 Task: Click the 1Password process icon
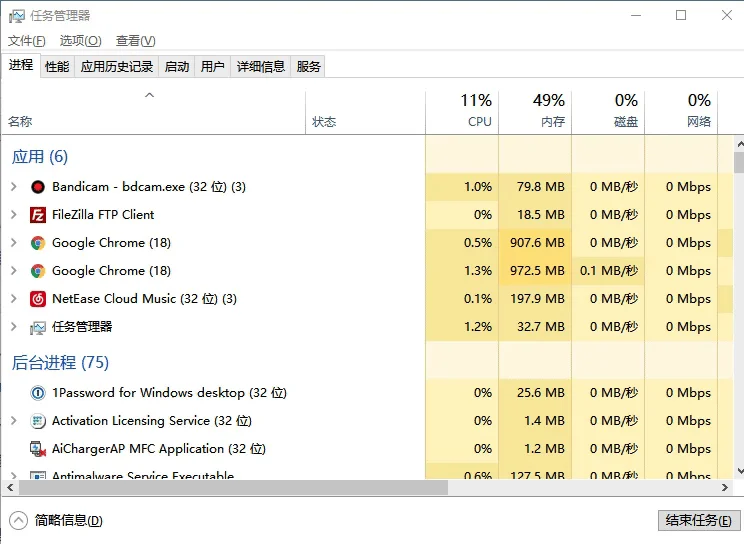38,393
